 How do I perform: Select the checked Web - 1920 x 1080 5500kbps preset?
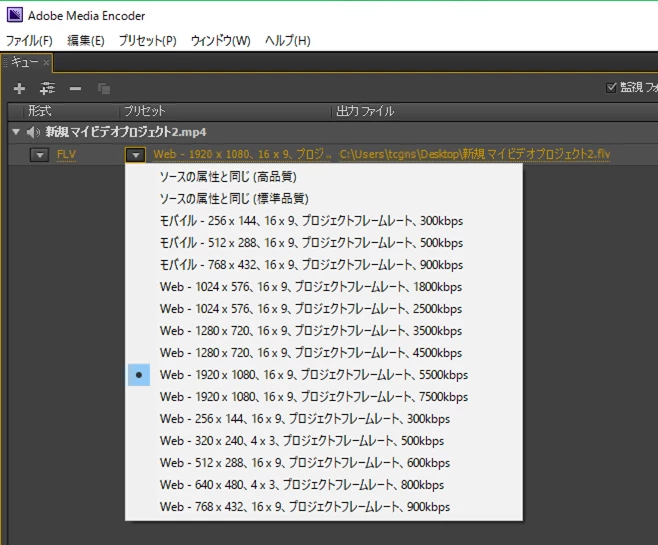tap(324, 375)
